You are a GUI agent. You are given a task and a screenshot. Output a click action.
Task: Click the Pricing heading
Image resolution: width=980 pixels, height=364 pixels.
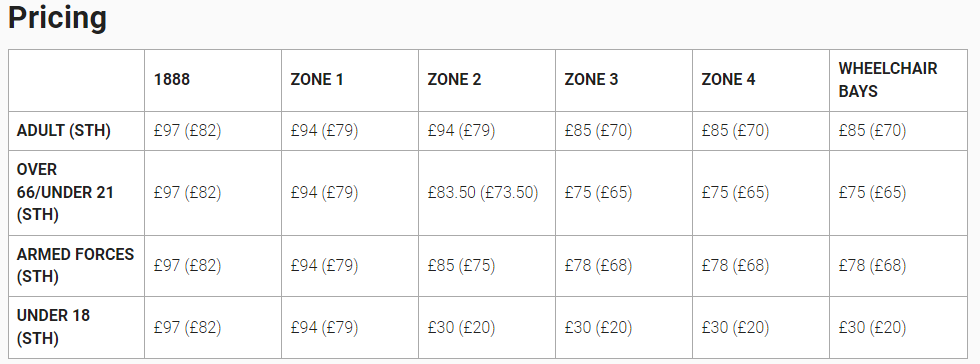(x=58, y=19)
